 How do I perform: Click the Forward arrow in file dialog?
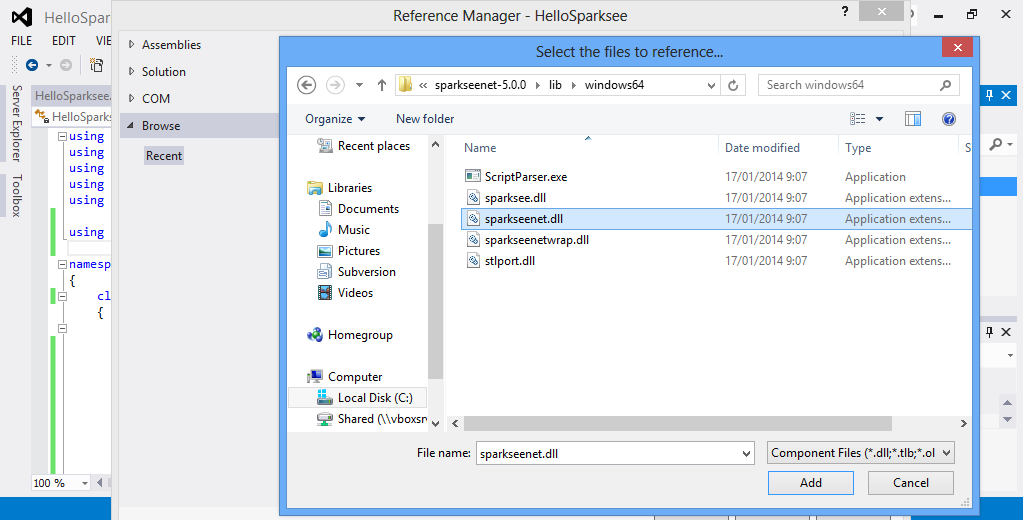(335, 85)
